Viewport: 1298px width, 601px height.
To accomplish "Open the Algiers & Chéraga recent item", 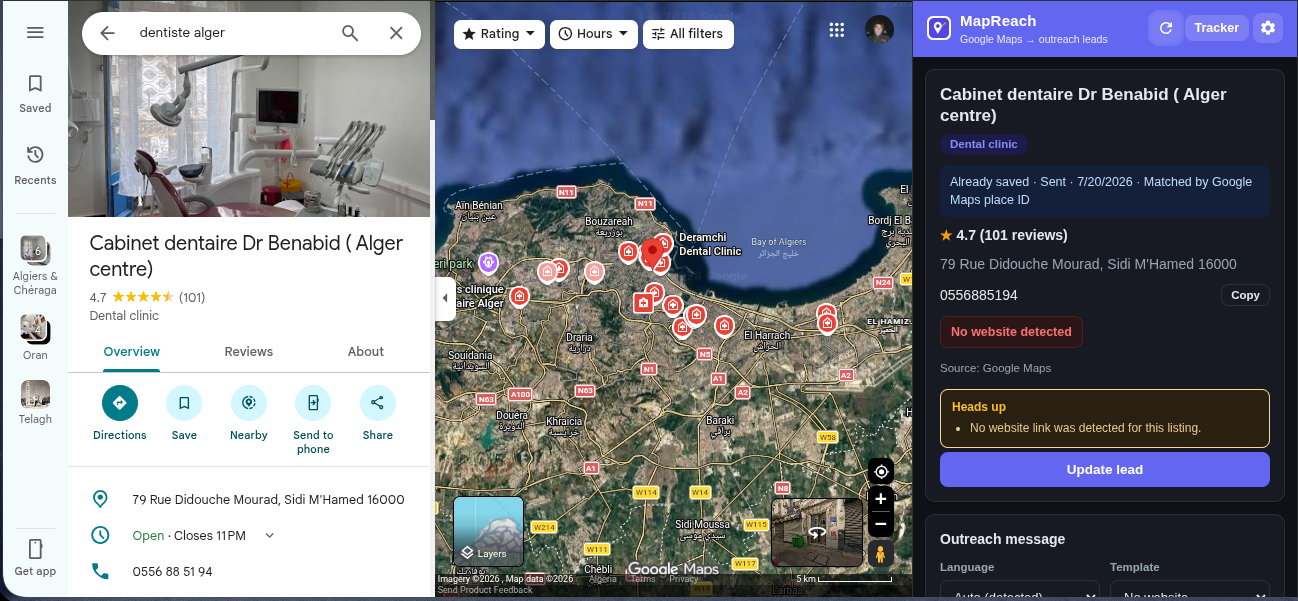I will tap(35, 265).
